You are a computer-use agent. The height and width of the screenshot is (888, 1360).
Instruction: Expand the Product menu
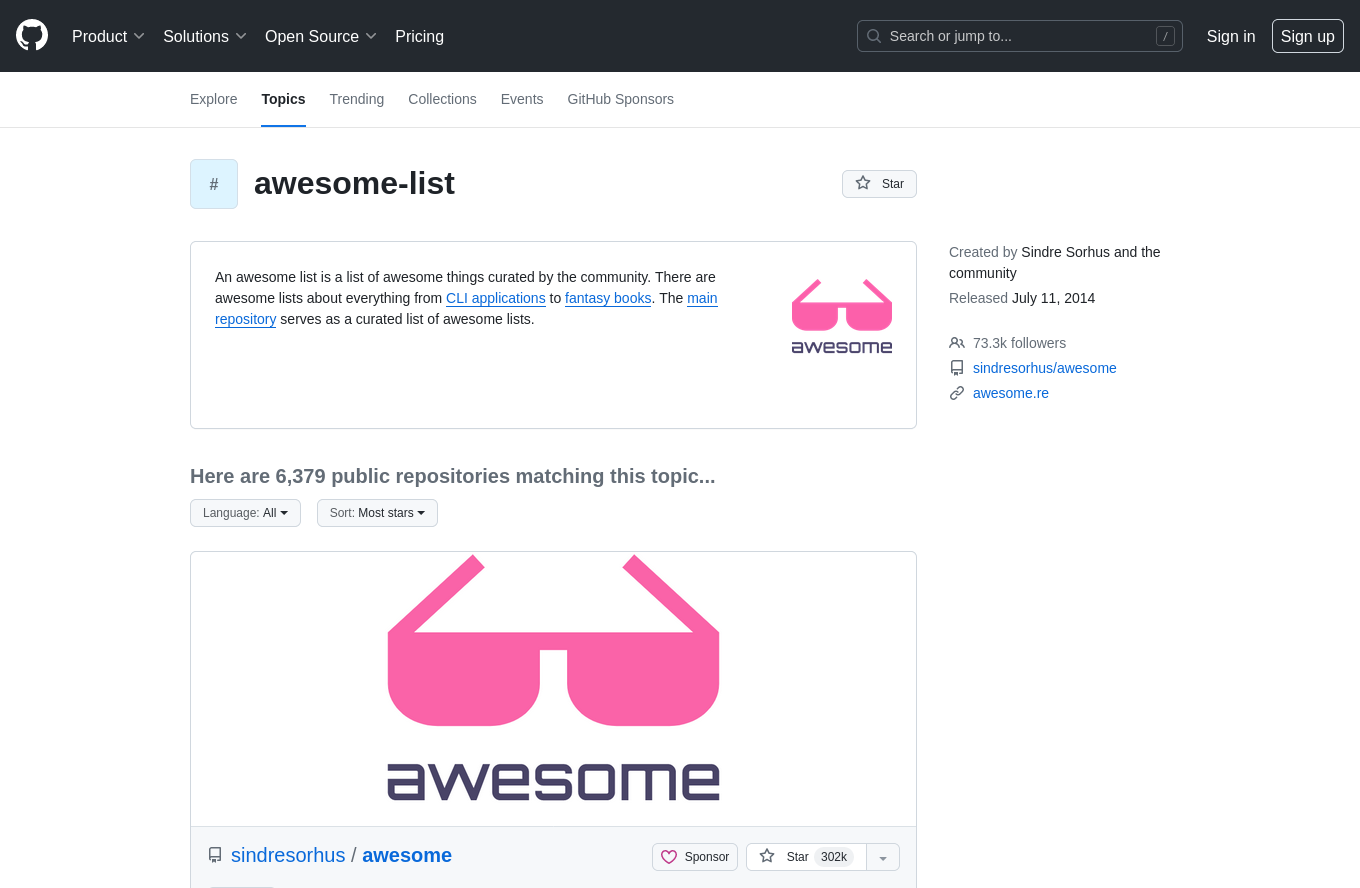[108, 36]
